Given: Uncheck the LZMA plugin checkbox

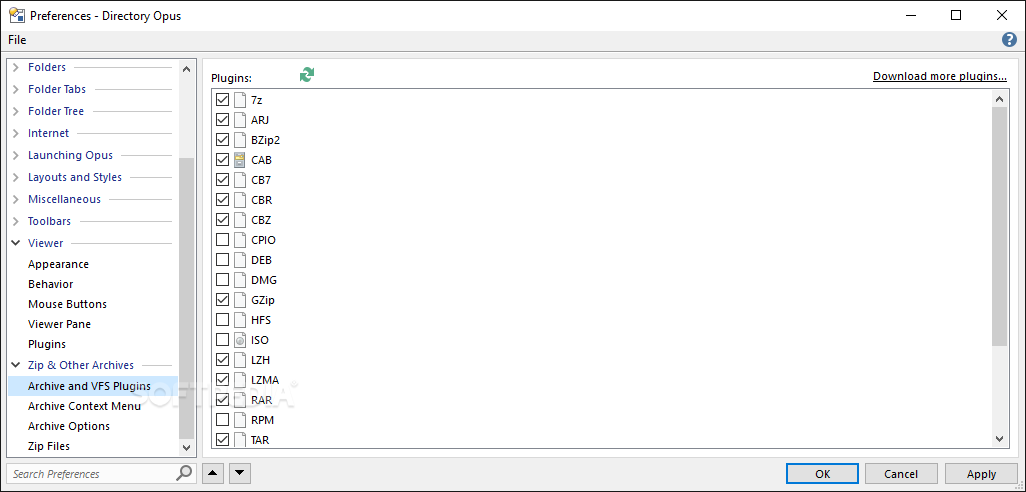Looking at the screenshot, I should coord(222,380).
